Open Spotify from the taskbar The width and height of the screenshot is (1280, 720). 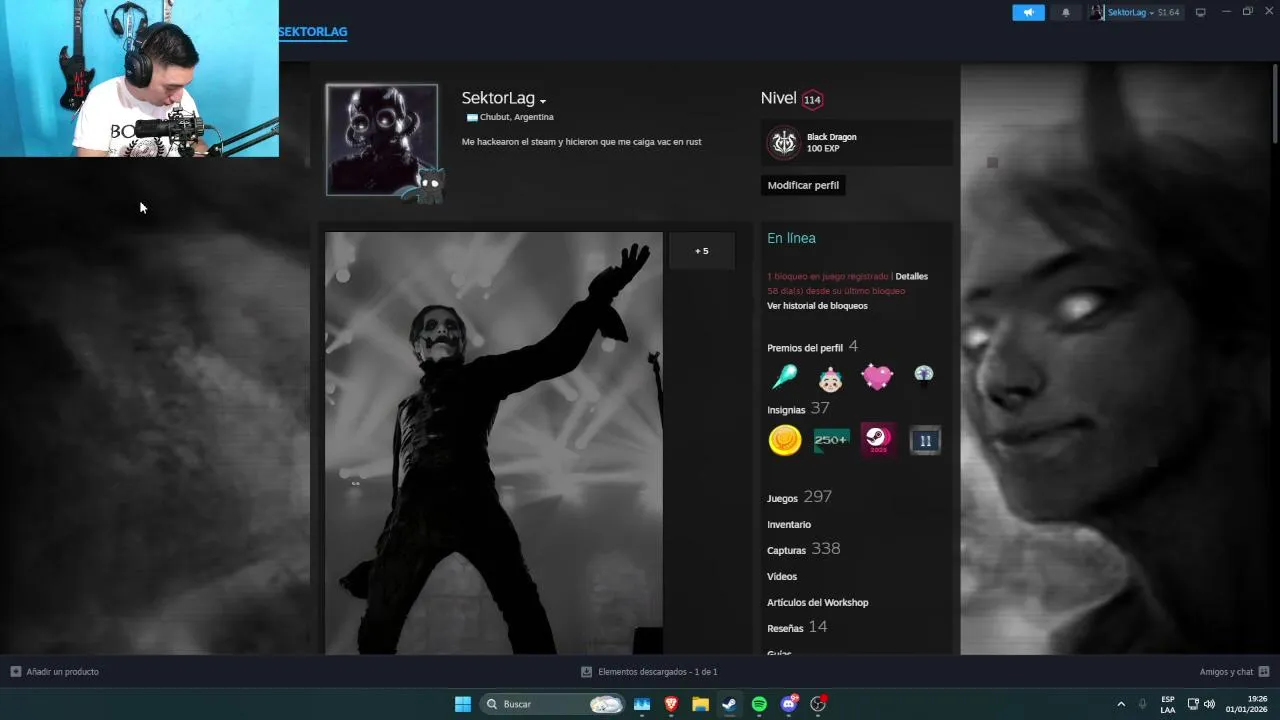click(759, 704)
